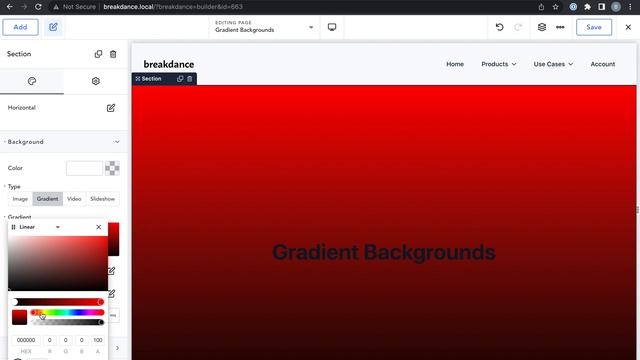Image resolution: width=640 pixels, height=360 pixels.
Task: Select the right red gradient stop handle
Action: (100, 302)
